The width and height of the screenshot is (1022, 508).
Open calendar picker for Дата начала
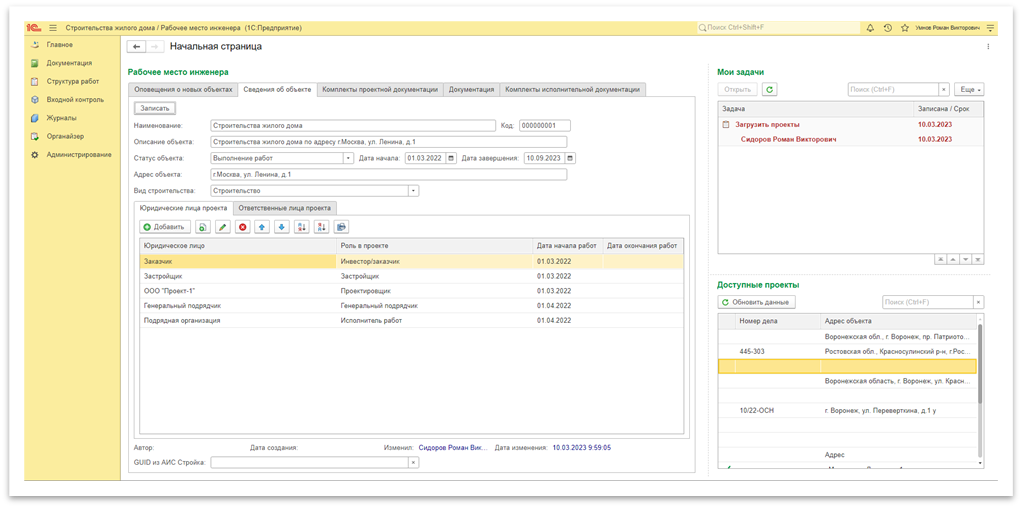[451, 158]
